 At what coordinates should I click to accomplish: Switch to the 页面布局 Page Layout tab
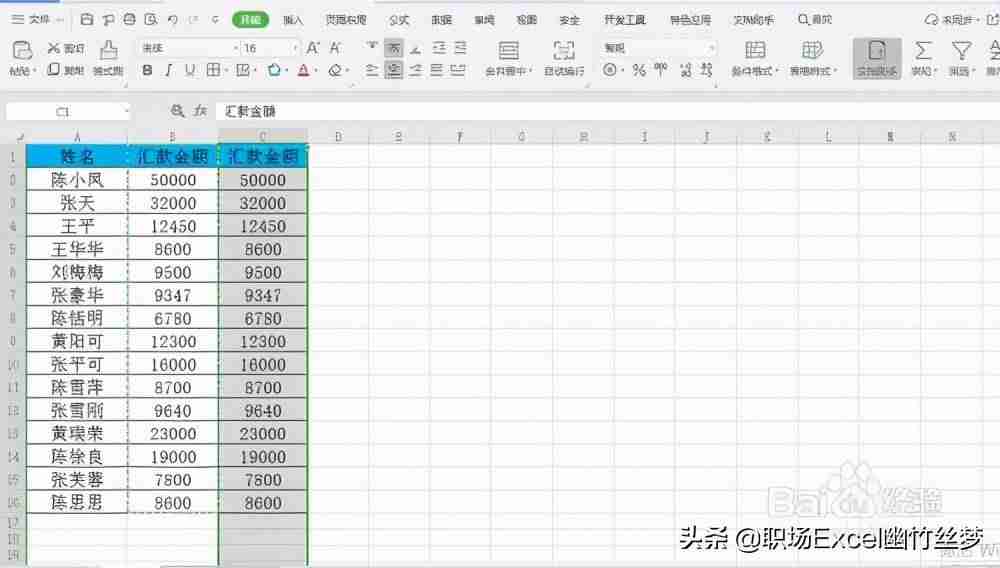[346, 20]
